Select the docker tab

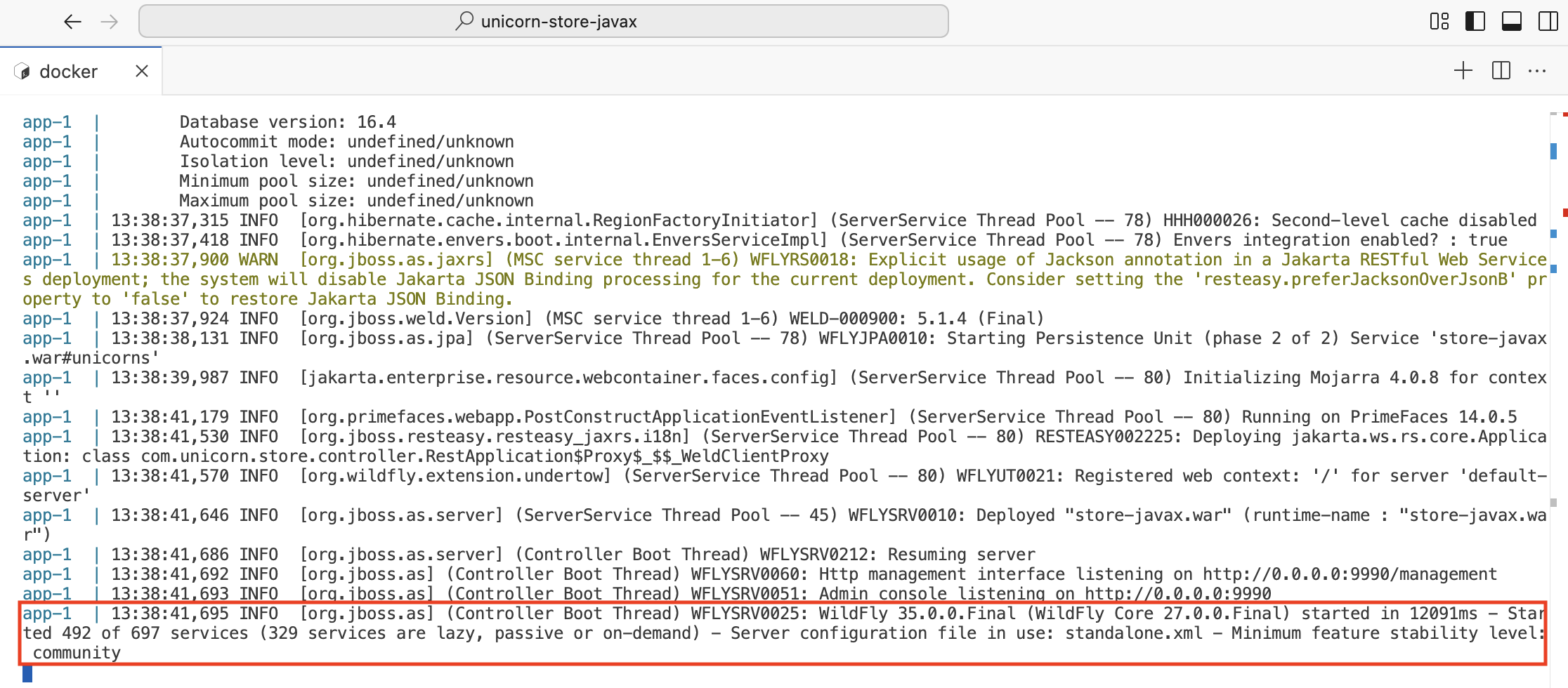click(x=68, y=72)
